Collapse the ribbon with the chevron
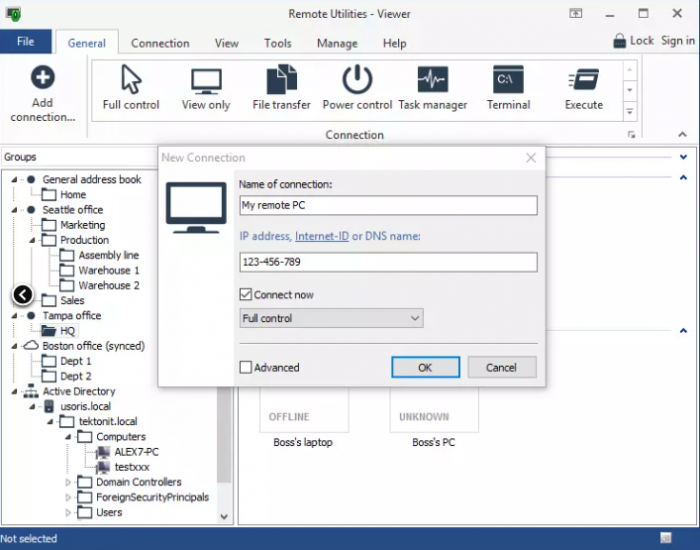The width and height of the screenshot is (700, 550). (x=682, y=134)
